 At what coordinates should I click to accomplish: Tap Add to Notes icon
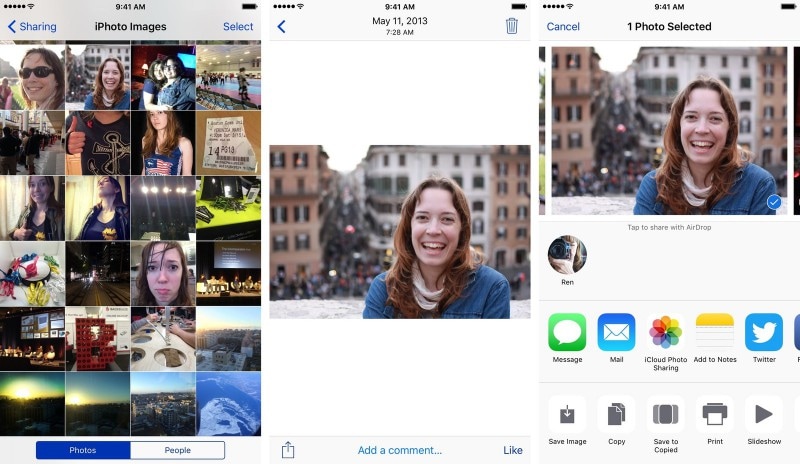point(715,332)
